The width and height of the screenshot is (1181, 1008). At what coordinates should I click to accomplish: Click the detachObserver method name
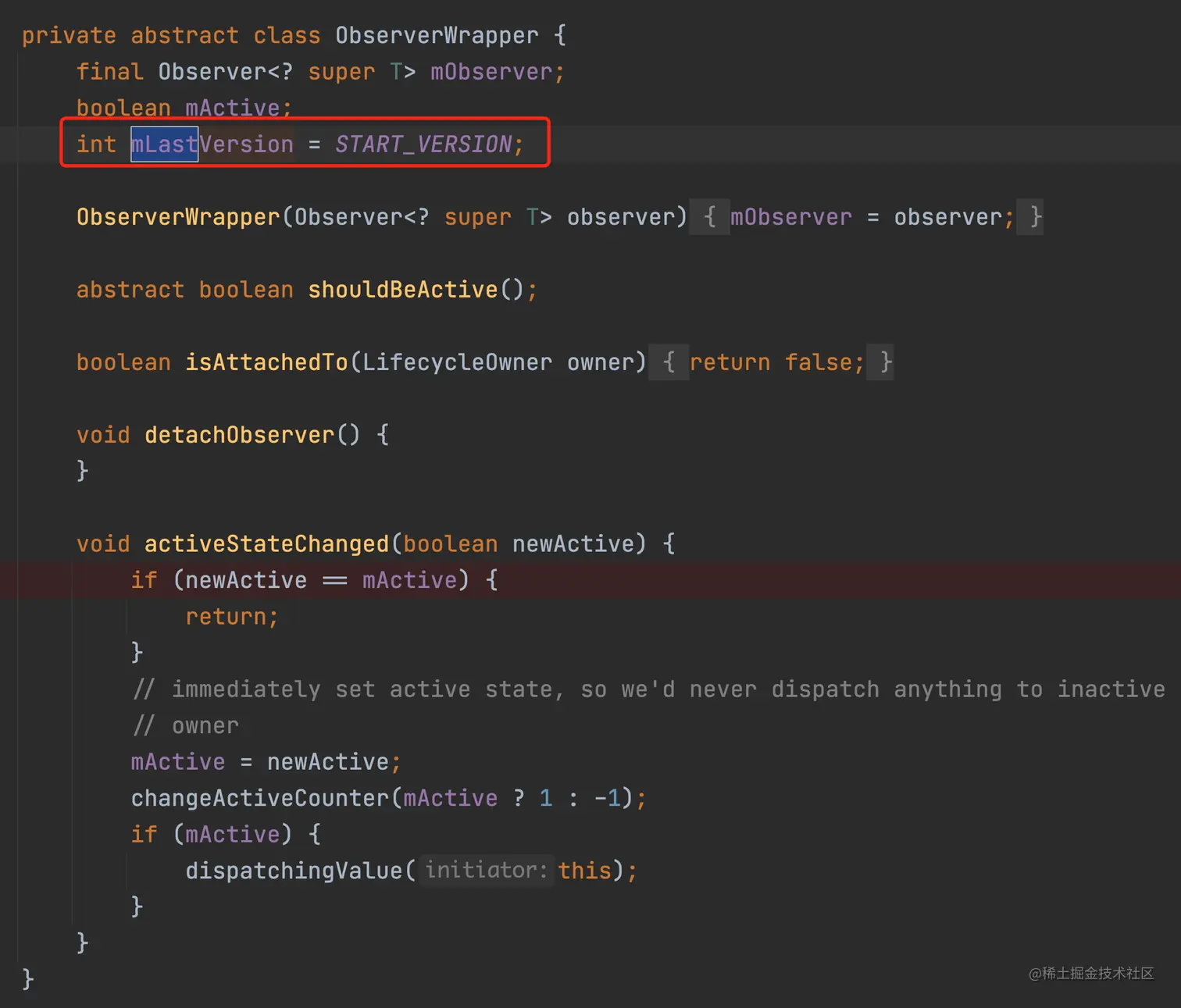[x=239, y=435]
